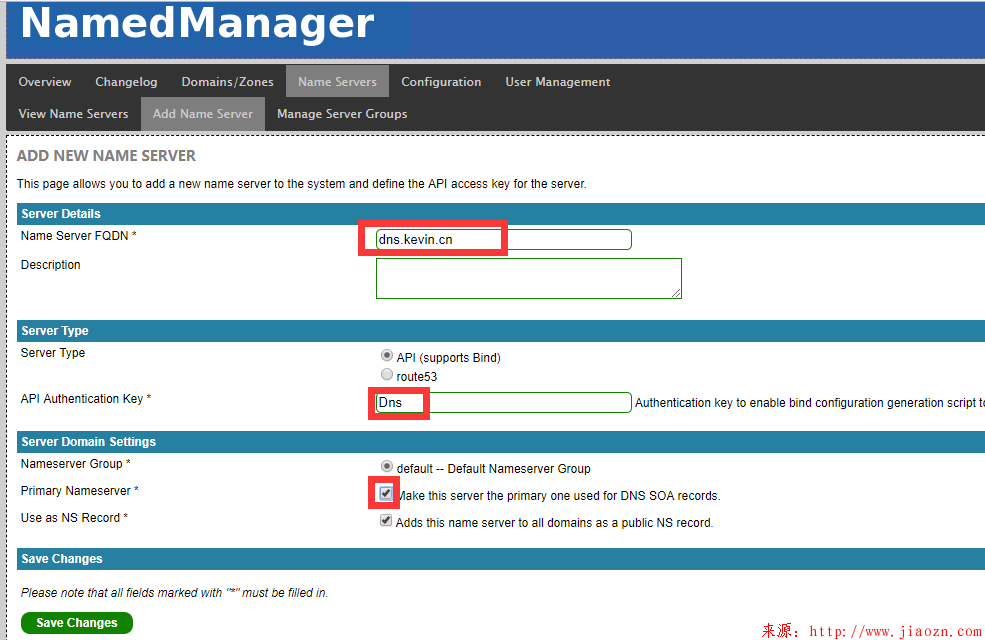Navigate to User Management
Screen dimensions: 985x640
[x=557, y=82]
